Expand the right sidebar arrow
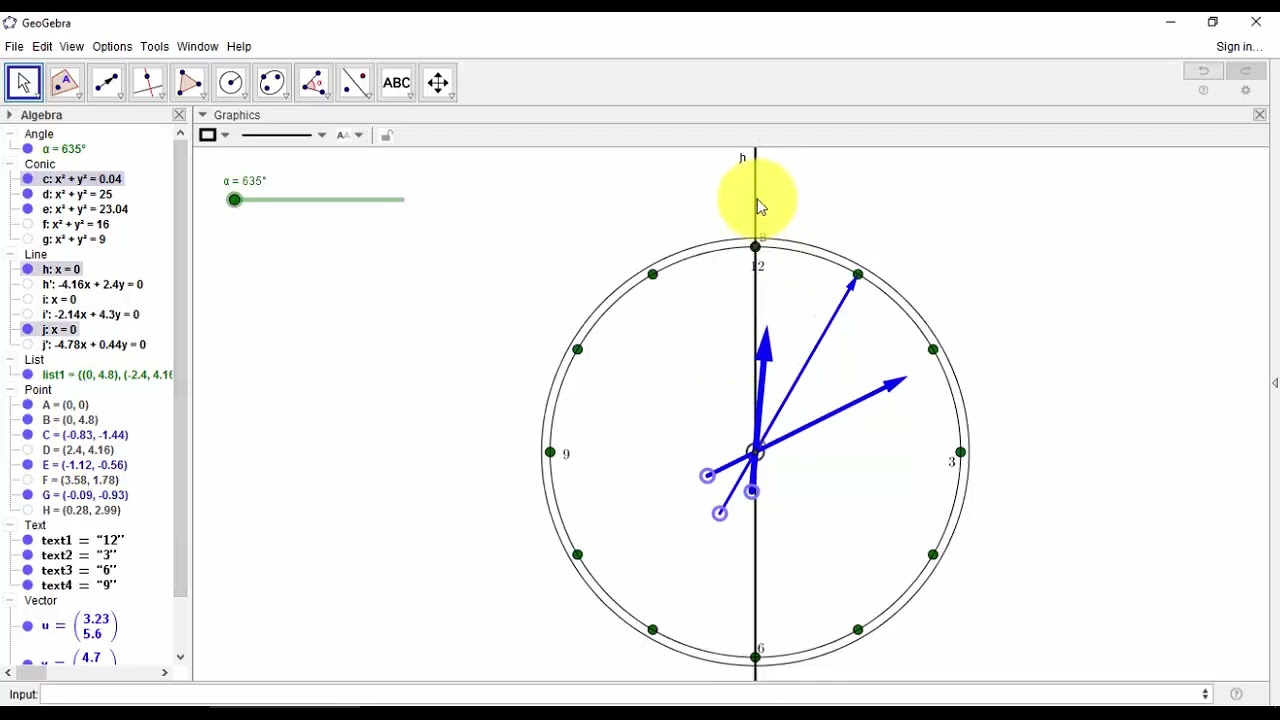Image resolution: width=1280 pixels, height=720 pixels. coord(1275,383)
